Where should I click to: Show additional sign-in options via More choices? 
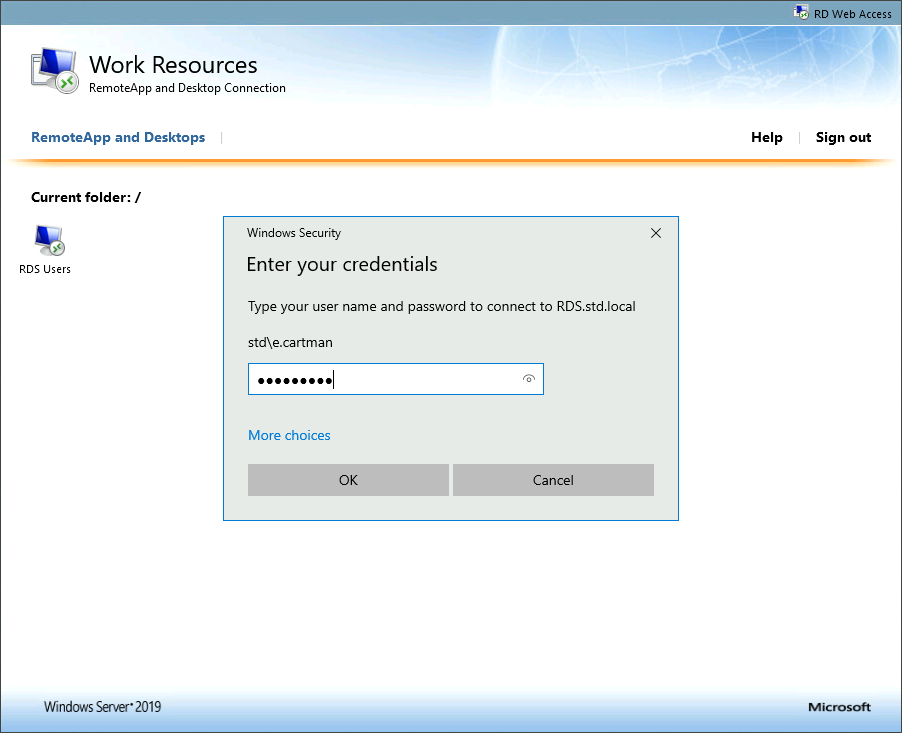289,435
